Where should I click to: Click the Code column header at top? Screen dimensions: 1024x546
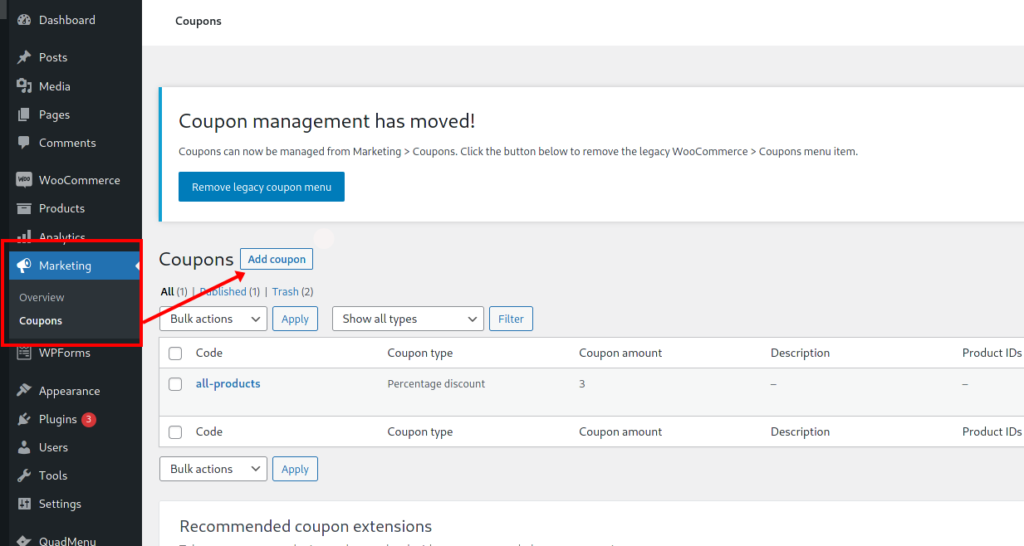click(x=209, y=353)
